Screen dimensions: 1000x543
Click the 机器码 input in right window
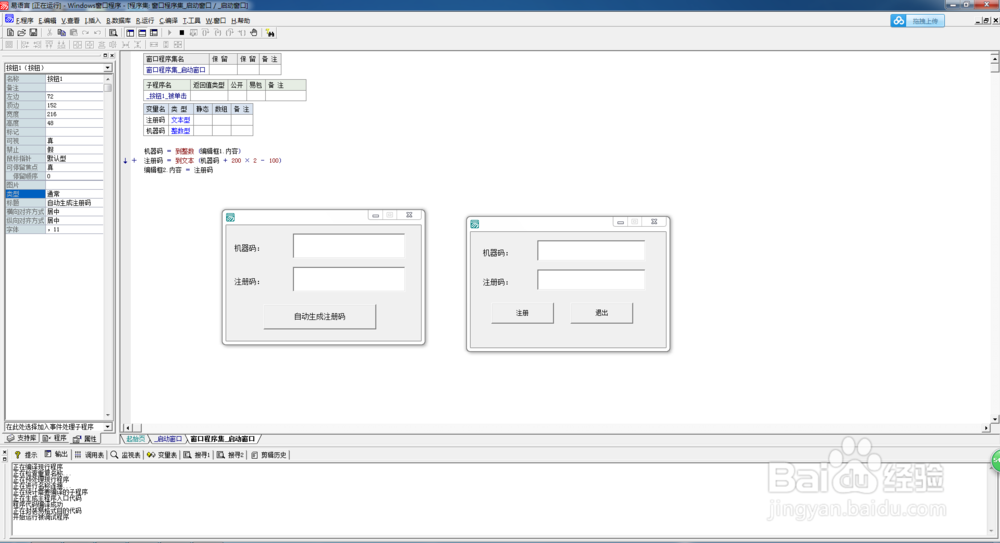pyautogui.click(x=591, y=250)
